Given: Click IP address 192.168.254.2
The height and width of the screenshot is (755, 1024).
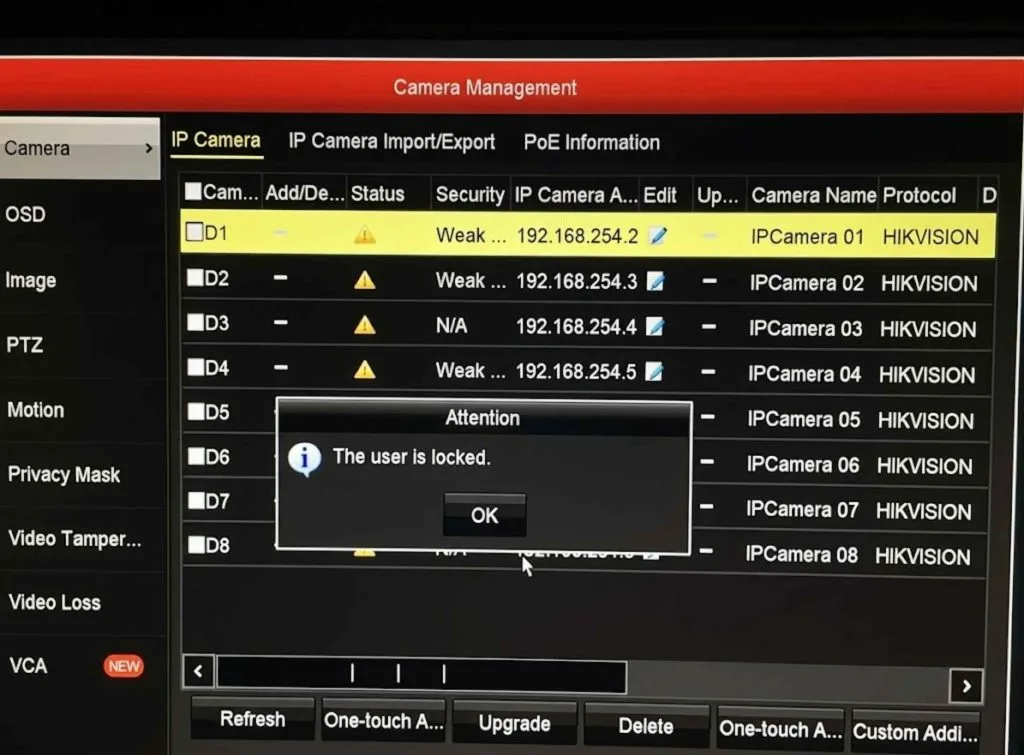Looking at the screenshot, I should coord(577,236).
